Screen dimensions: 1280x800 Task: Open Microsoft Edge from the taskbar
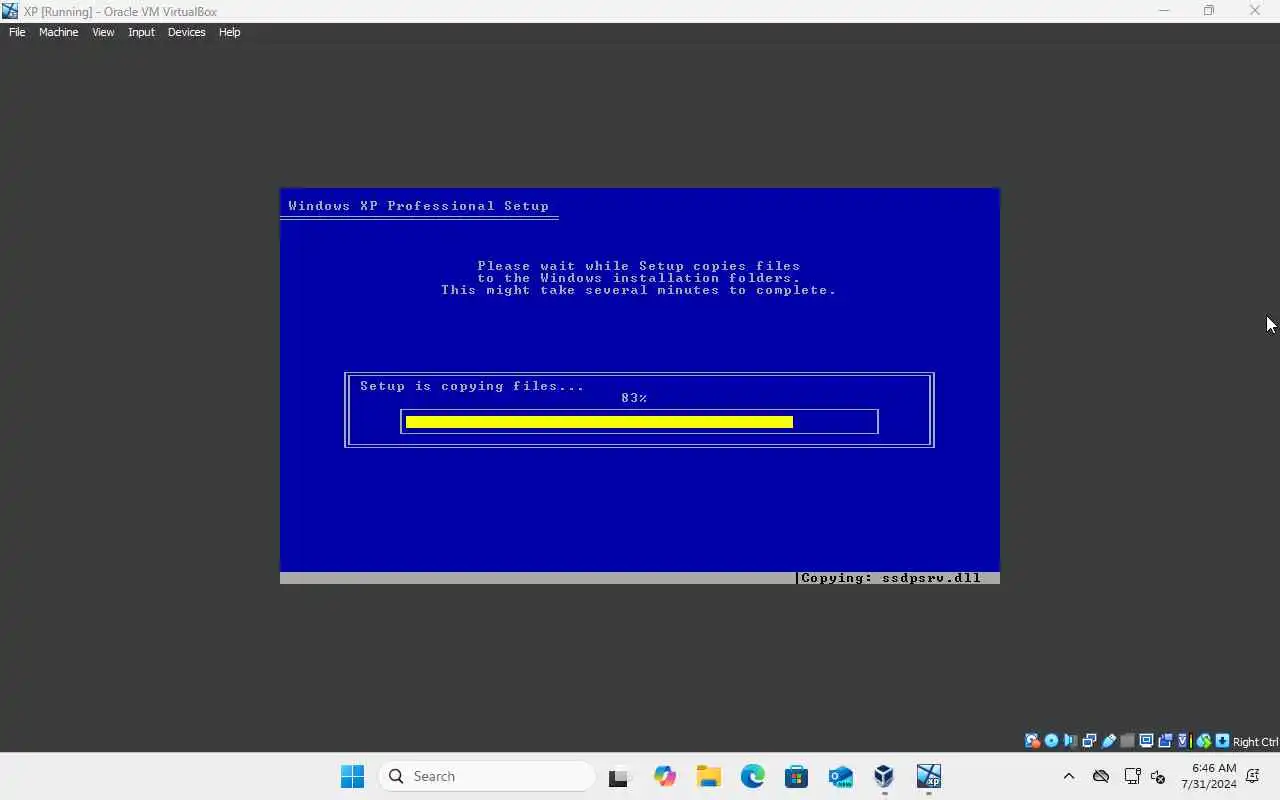[752, 776]
